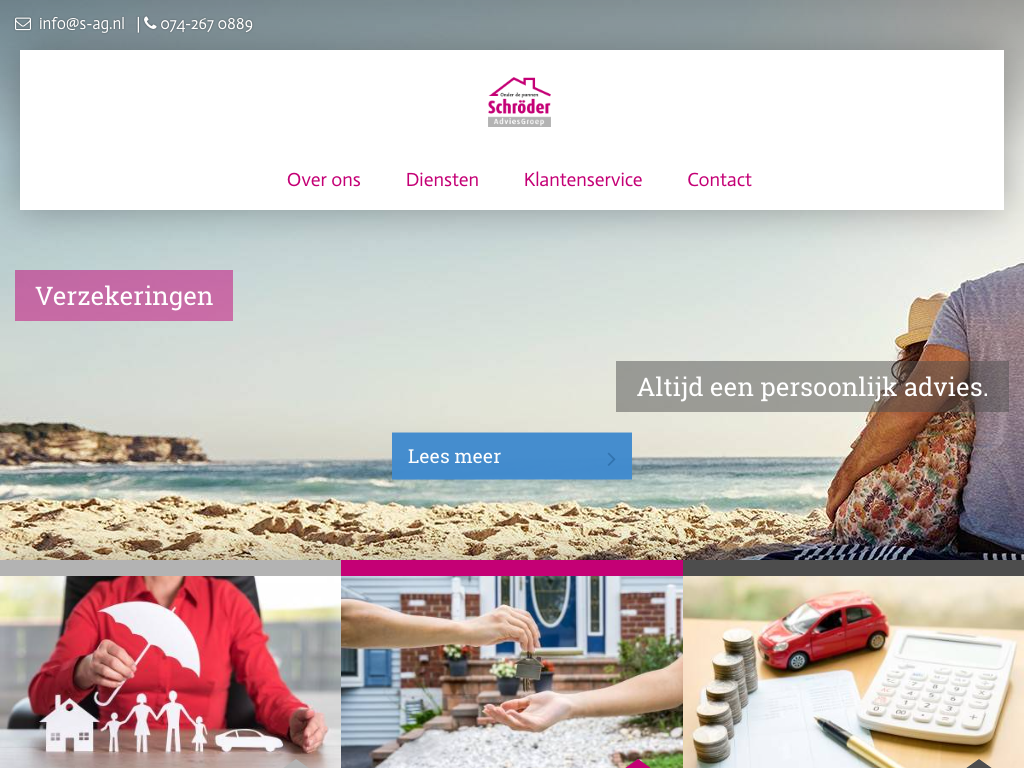Click the magenta bar above keys image

(x=512, y=568)
